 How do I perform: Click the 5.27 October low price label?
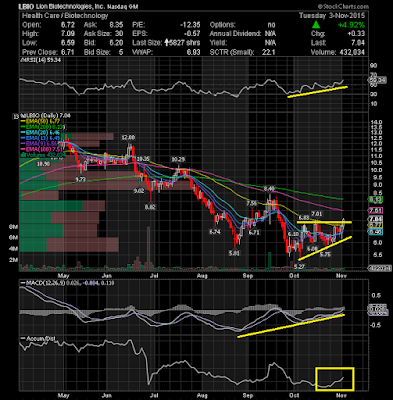tap(300, 267)
